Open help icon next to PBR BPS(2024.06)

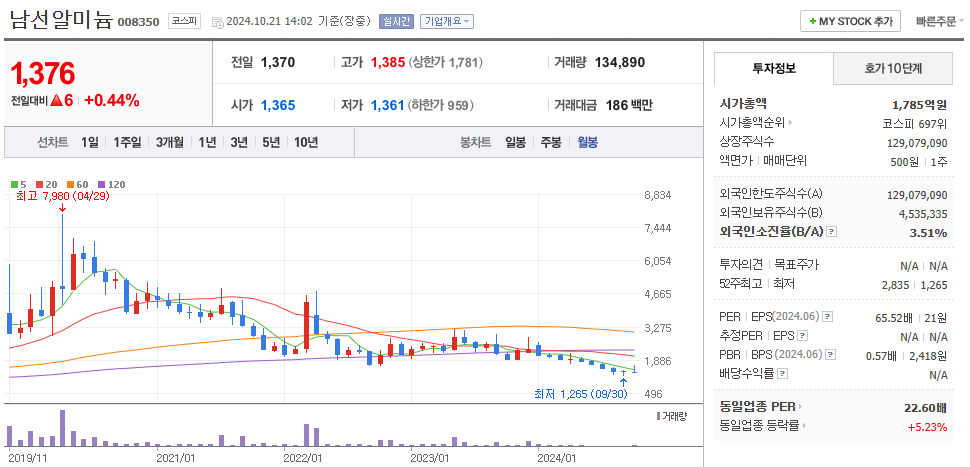(x=833, y=355)
